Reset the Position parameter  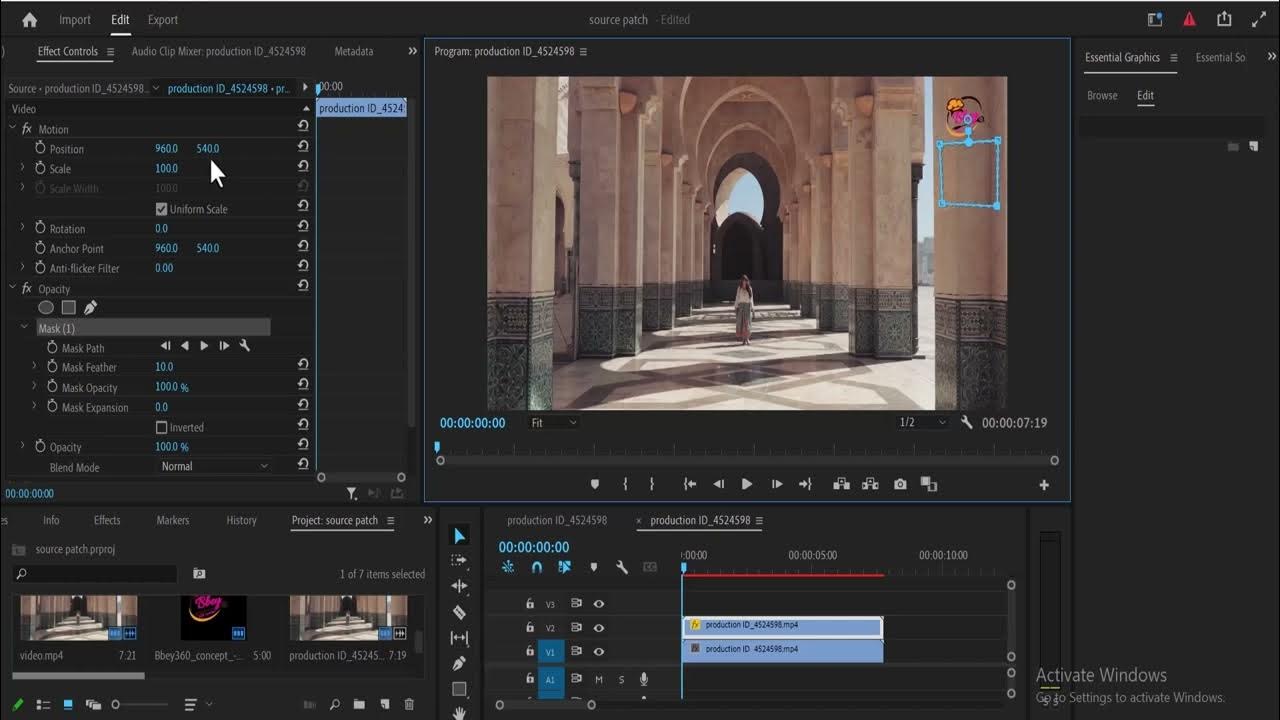tap(302, 148)
